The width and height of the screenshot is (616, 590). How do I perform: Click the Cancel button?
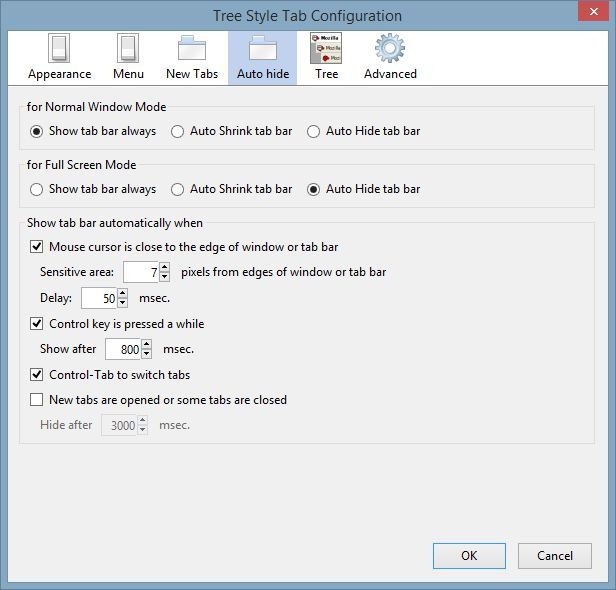point(555,556)
